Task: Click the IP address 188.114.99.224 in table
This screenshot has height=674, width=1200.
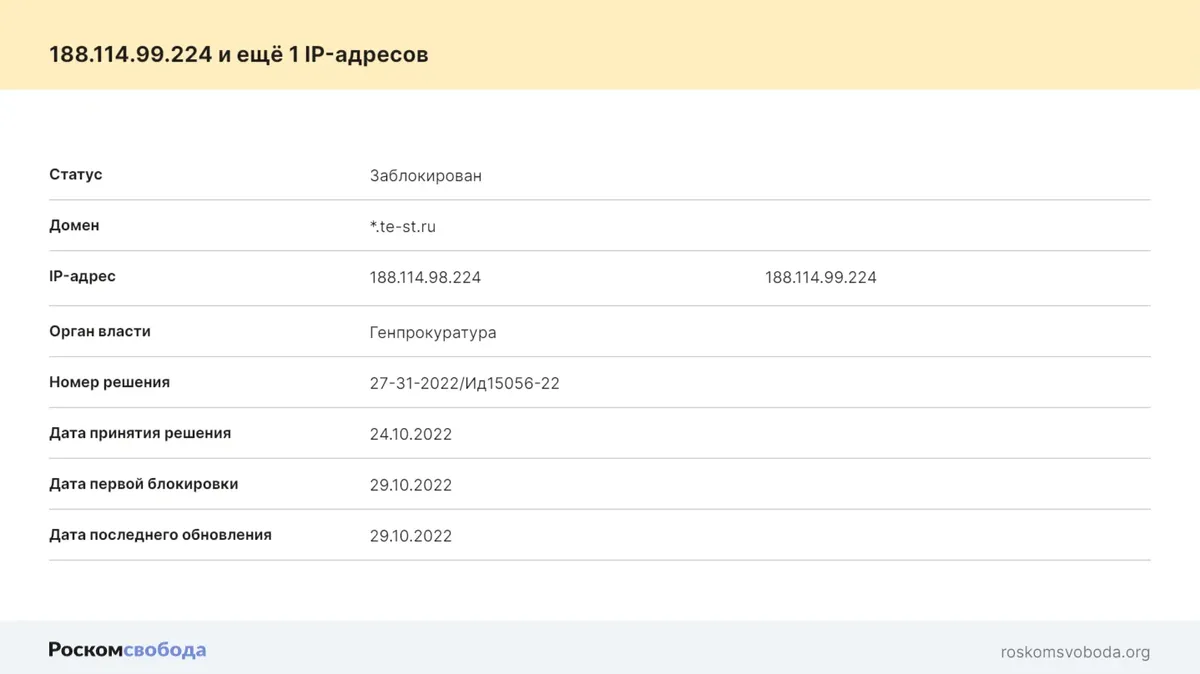Action: (820, 278)
